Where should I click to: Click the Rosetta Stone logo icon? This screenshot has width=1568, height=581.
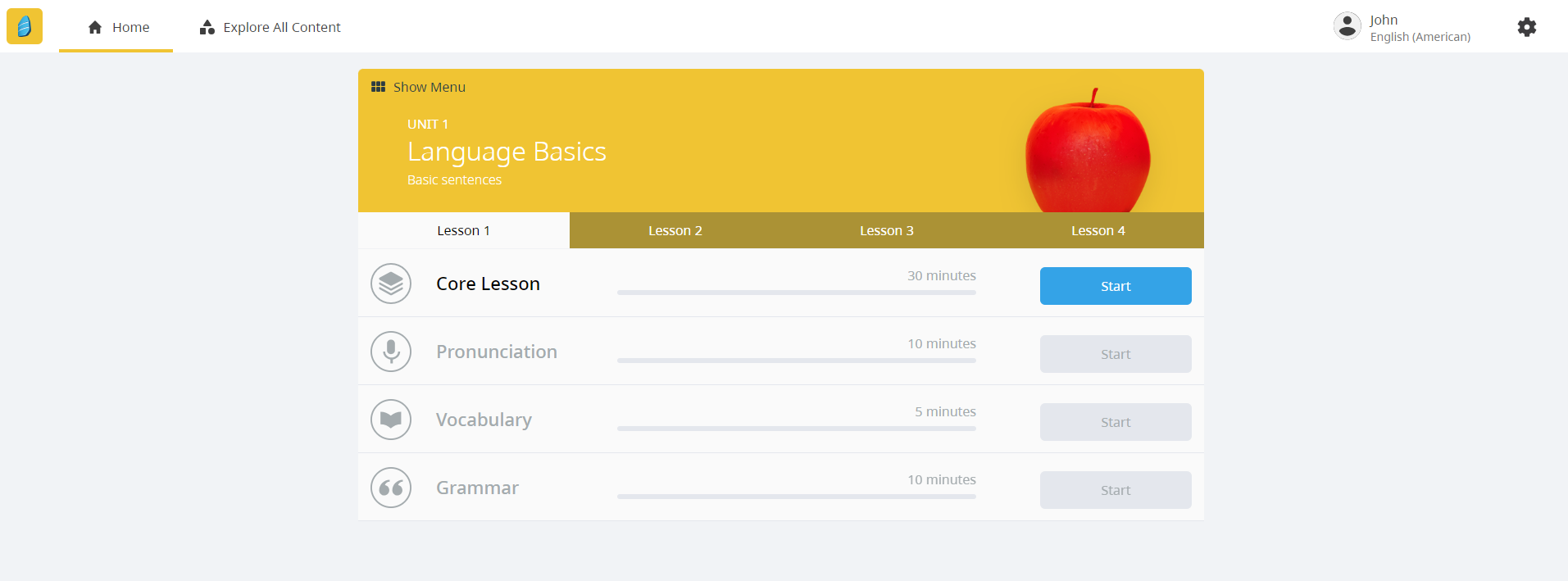tap(25, 26)
